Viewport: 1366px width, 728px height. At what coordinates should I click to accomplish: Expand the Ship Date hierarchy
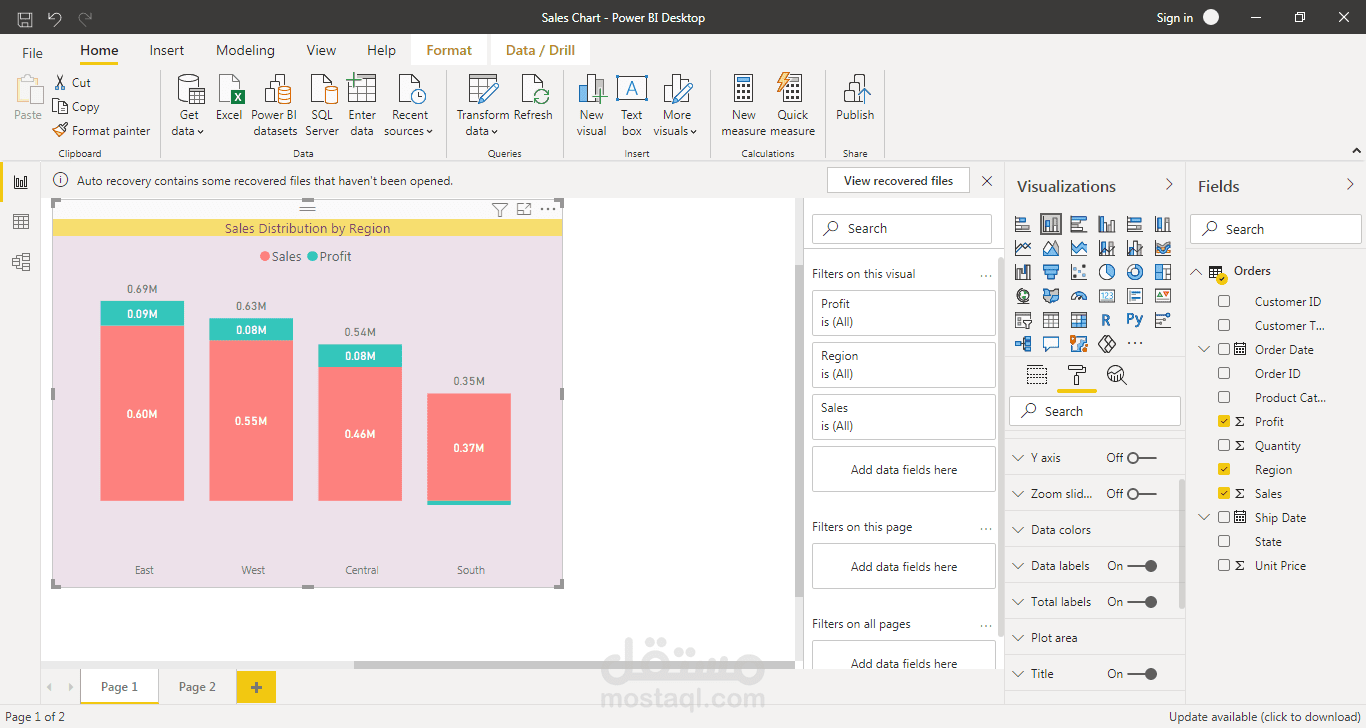tap(1204, 517)
